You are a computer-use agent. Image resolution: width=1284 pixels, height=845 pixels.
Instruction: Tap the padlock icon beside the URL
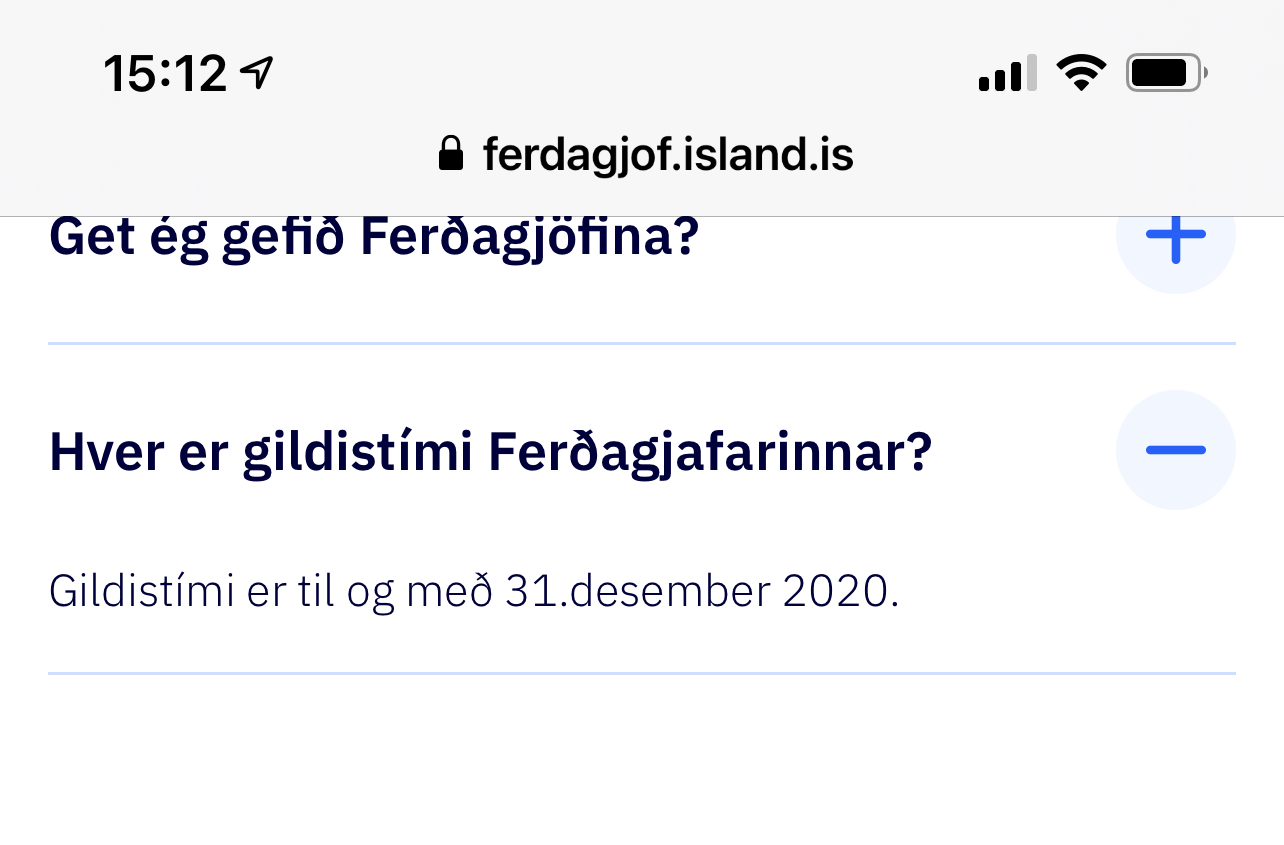[451, 154]
